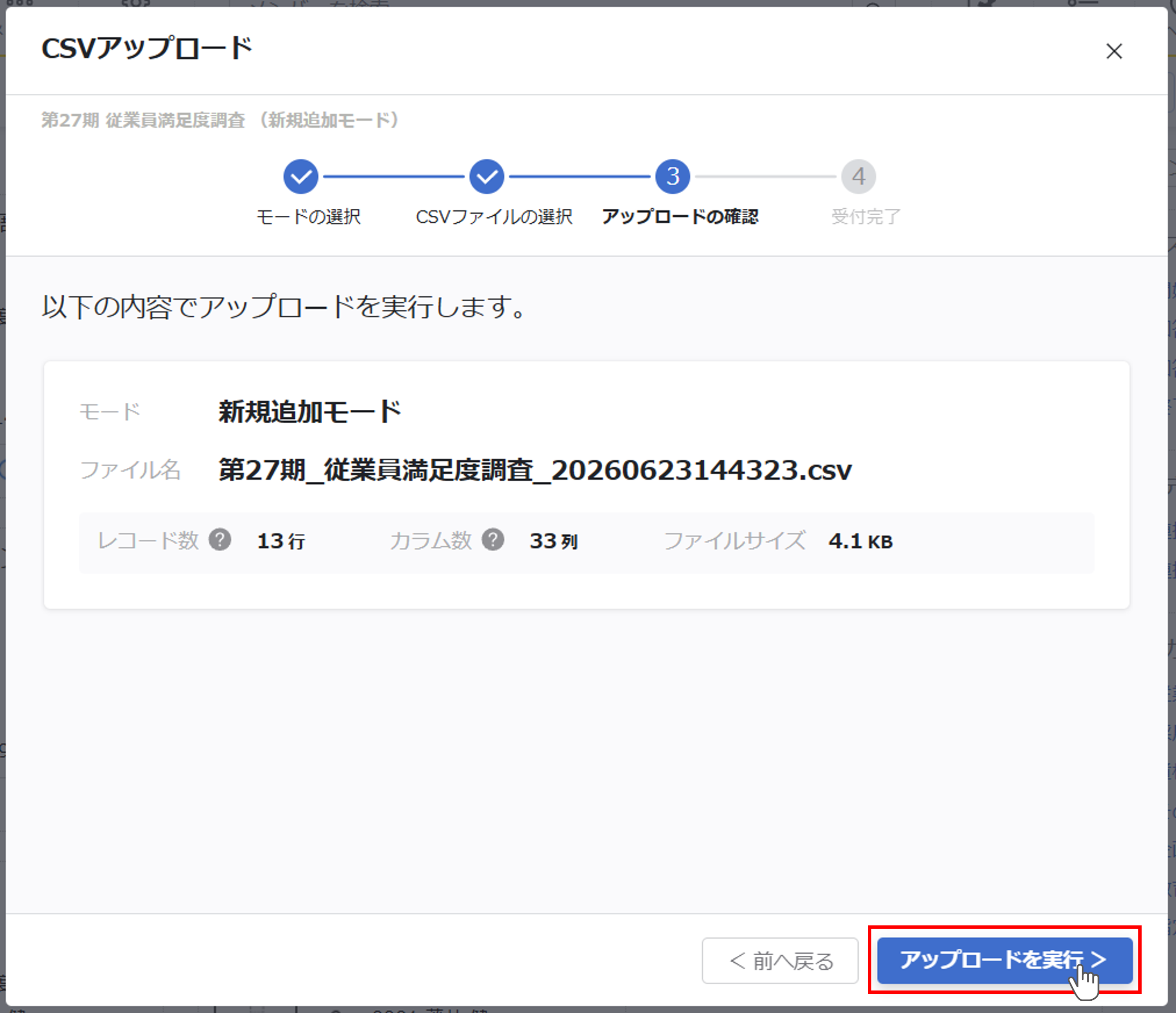Click the step 3 circle in the stepper
The image size is (1176, 1013).
pos(673,176)
